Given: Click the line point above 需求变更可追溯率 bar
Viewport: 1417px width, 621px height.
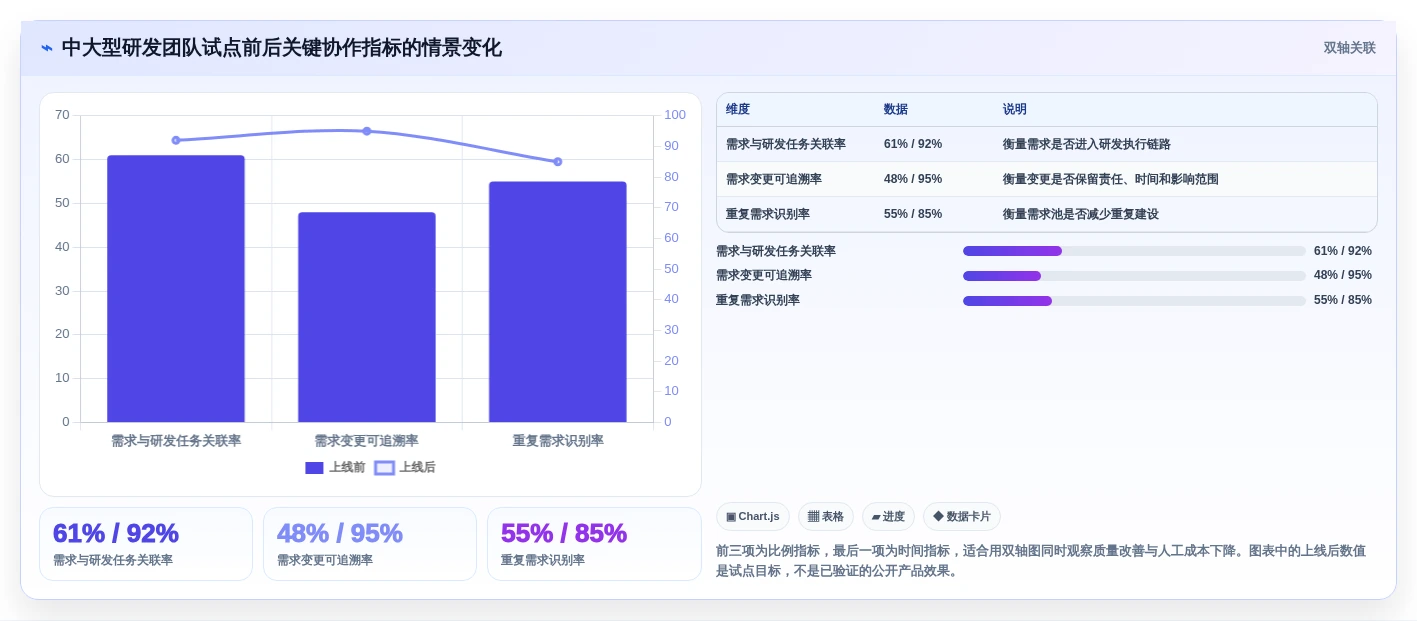Looking at the screenshot, I should point(367,131).
